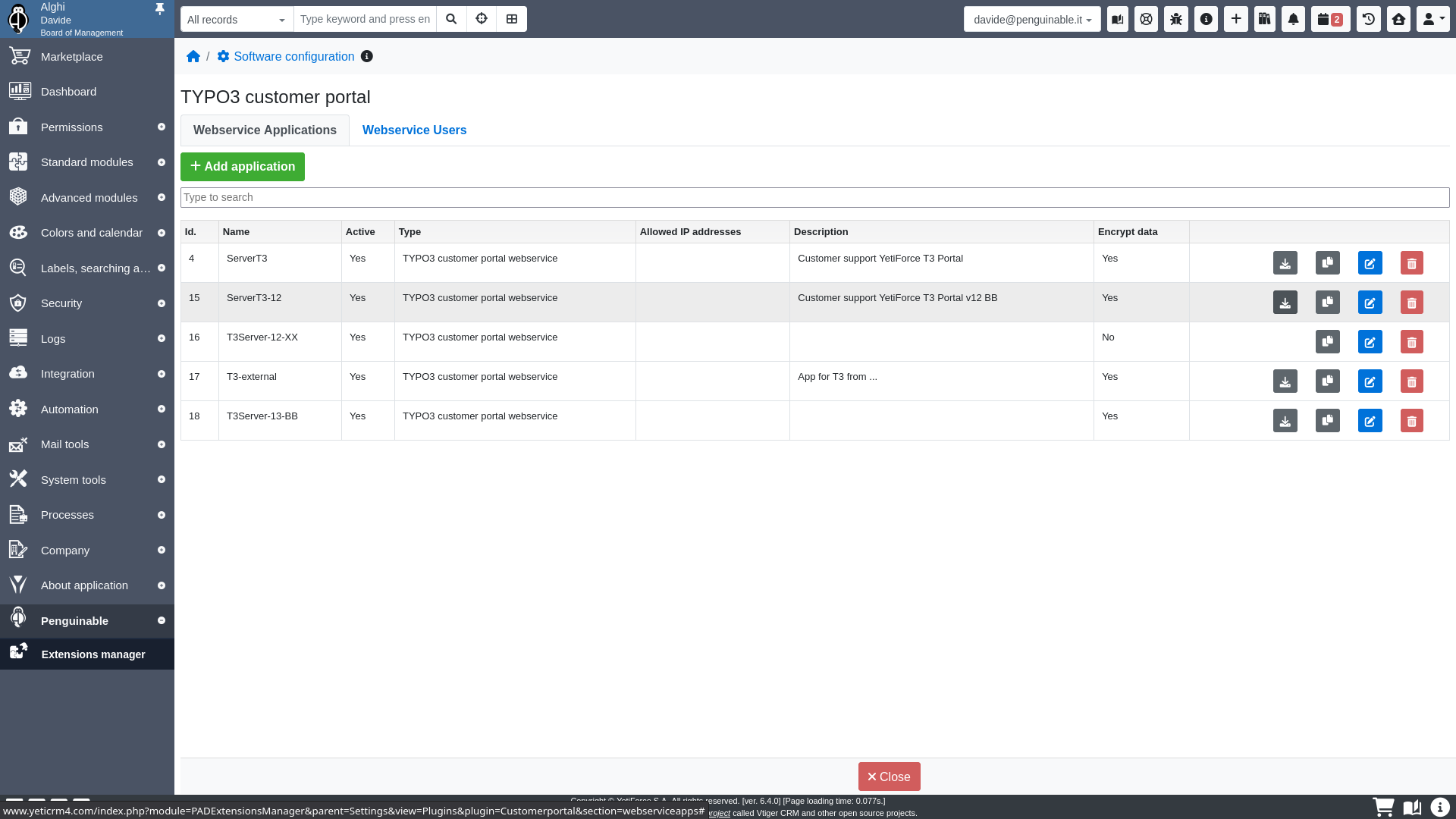Screen dimensions: 1456x819
Task: Pin the sidebar with pushpin icon
Action: [159, 9]
